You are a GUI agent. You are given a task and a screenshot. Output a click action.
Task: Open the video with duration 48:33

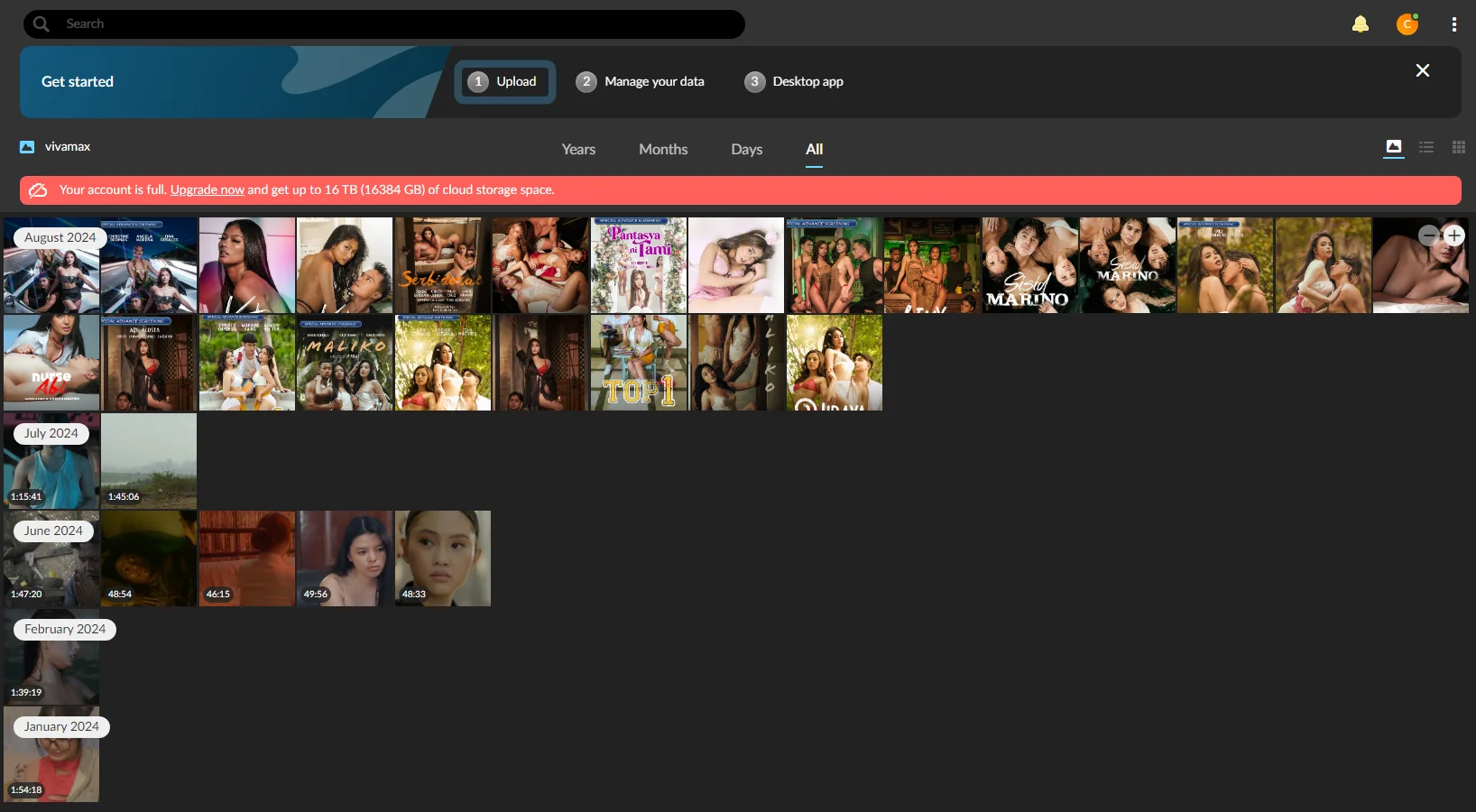click(x=443, y=558)
